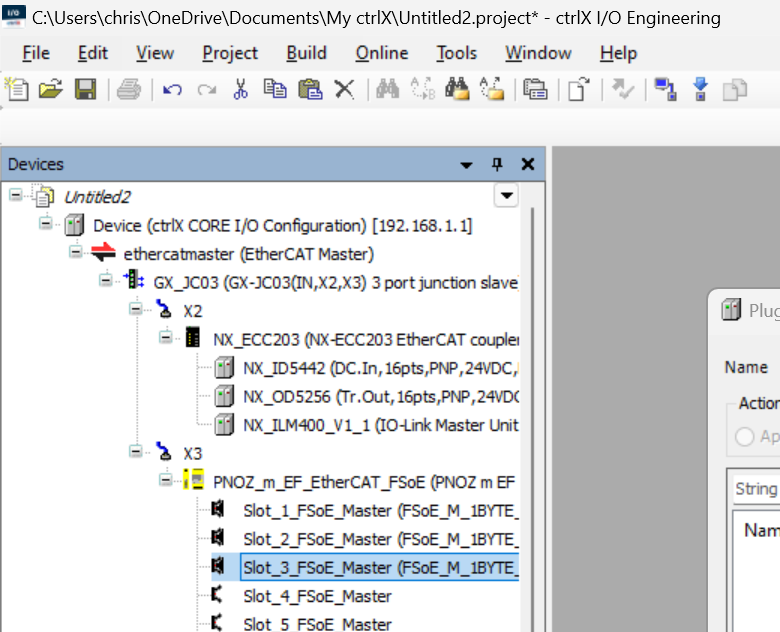This screenshot has height=632, width=780.
Task: Open the Project menu
Action: (x=230, y=53)
